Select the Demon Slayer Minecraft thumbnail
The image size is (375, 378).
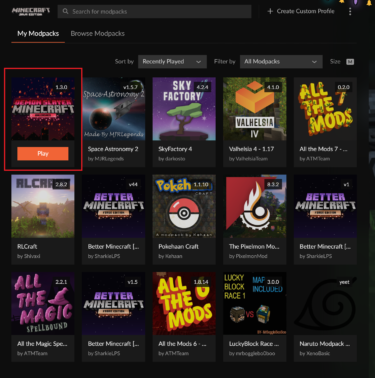43,109
